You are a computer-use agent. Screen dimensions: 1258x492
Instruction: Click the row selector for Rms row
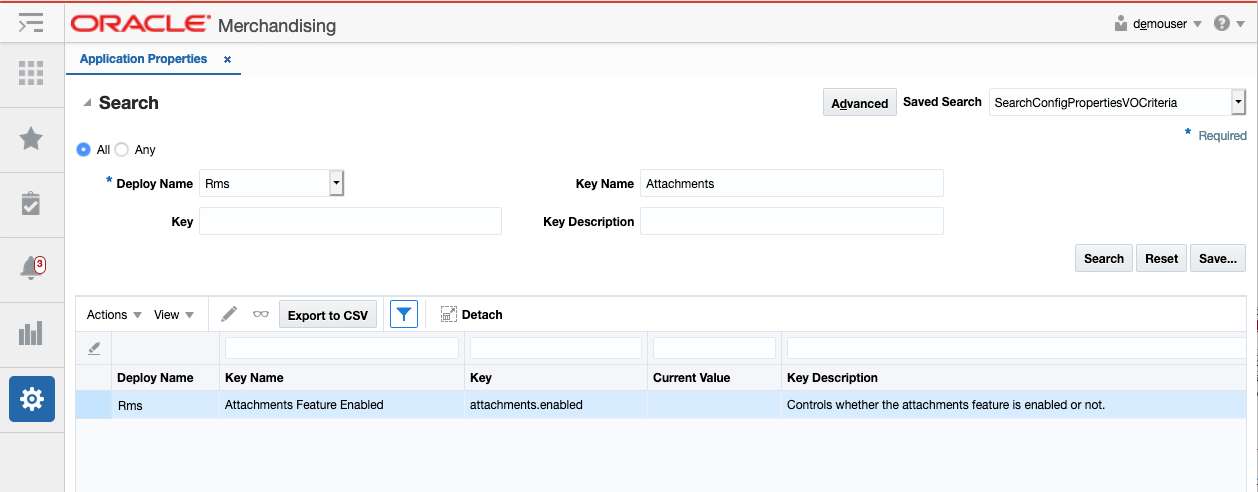point(94,405)
